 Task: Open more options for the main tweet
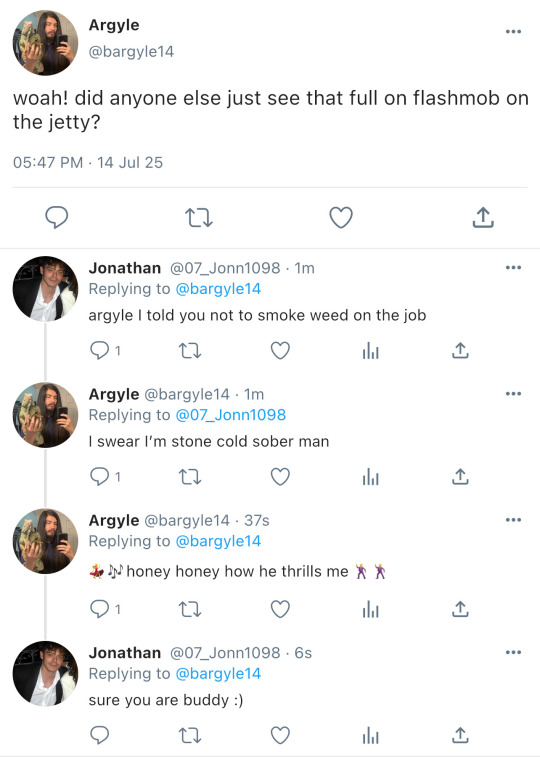pos(513,32)
